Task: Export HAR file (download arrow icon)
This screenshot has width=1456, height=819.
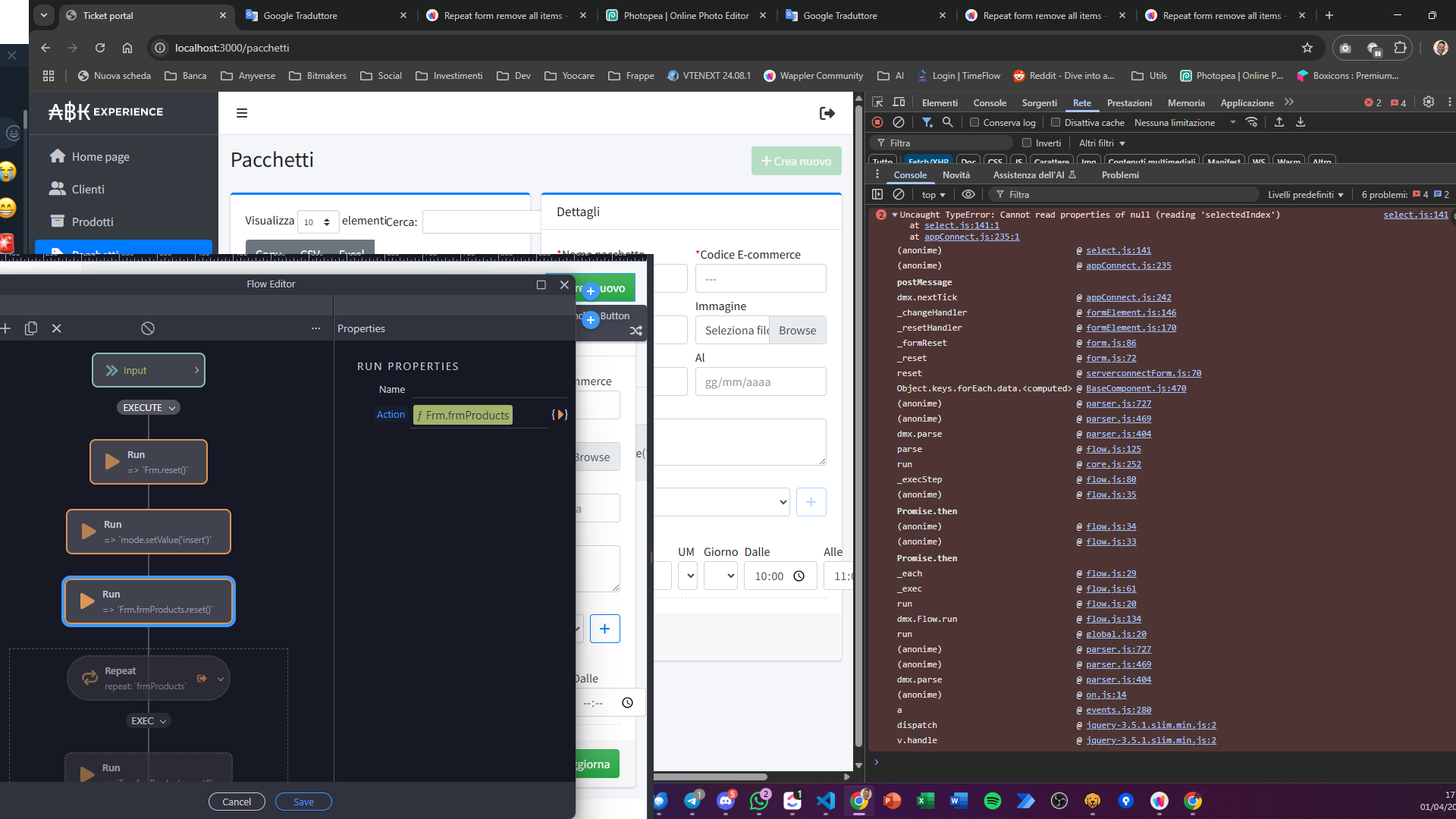Action: pyautogui.click(x=1301, y=122)
